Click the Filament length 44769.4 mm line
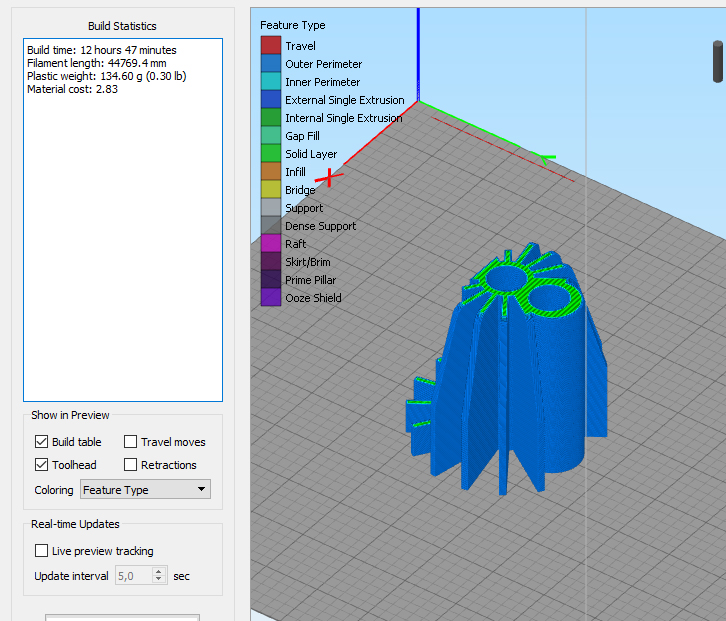The width and height of the screenshot is (726, 621). (x=97, y=63)
